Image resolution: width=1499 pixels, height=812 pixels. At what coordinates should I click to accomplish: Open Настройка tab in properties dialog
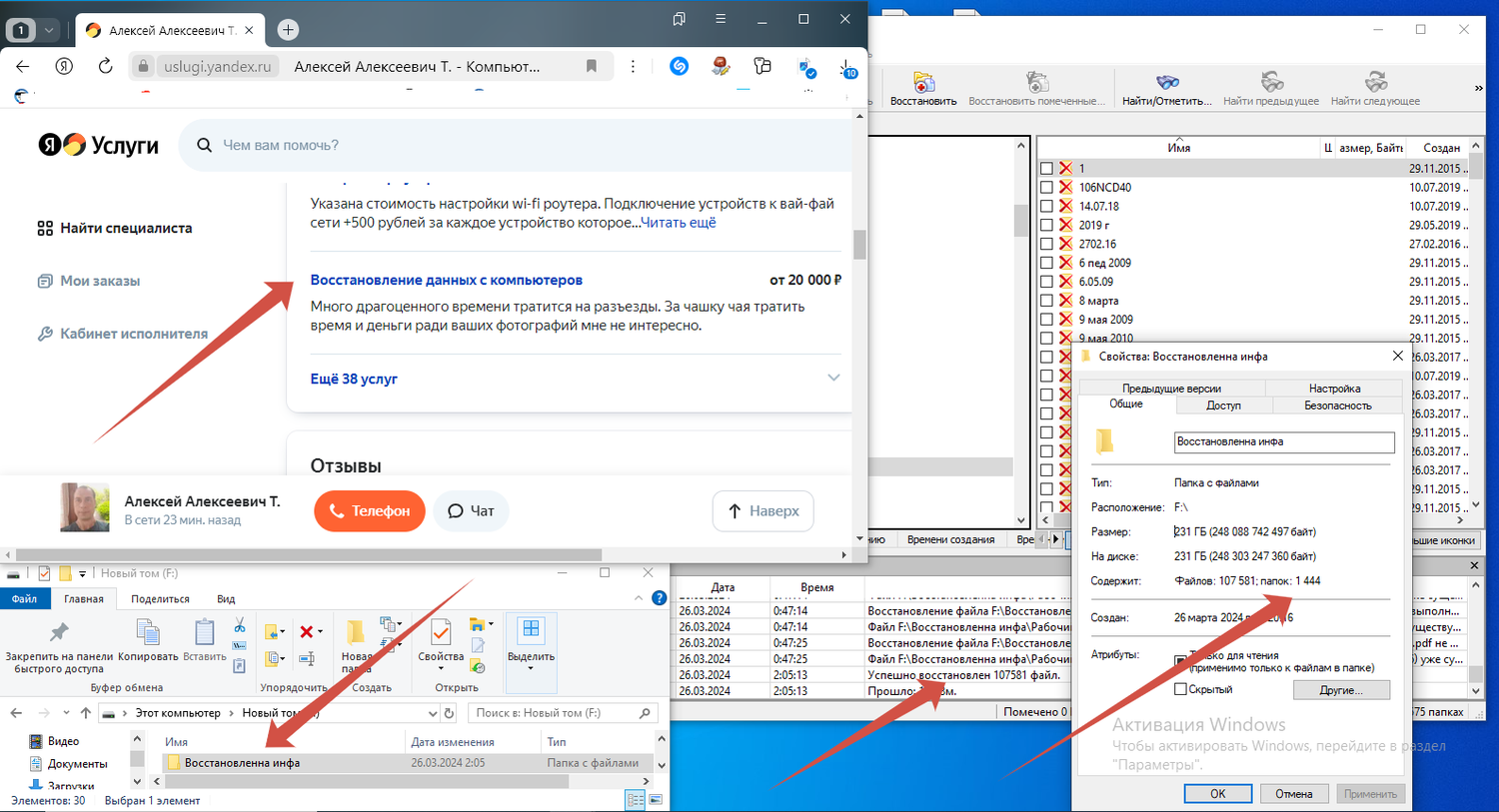[1334, 389]
